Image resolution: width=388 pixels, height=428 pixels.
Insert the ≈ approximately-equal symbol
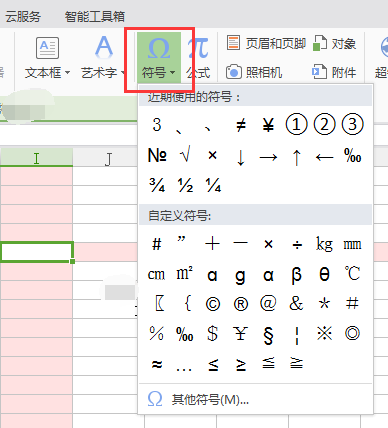point(157,364)
